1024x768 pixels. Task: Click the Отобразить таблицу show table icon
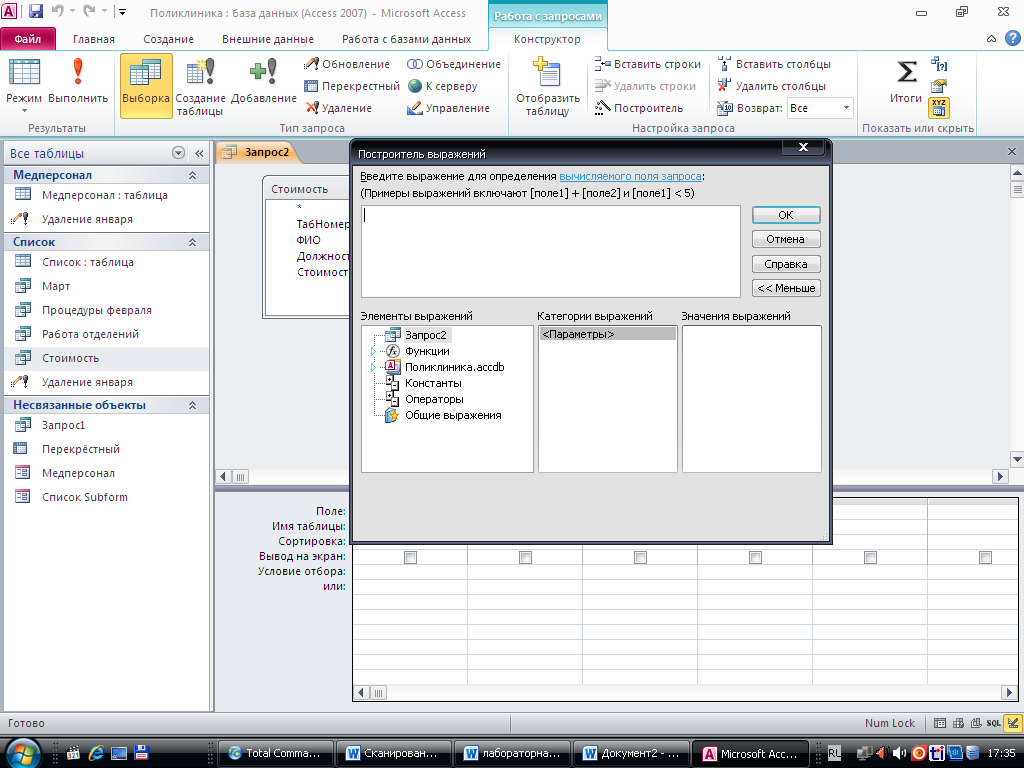point(547,72)
